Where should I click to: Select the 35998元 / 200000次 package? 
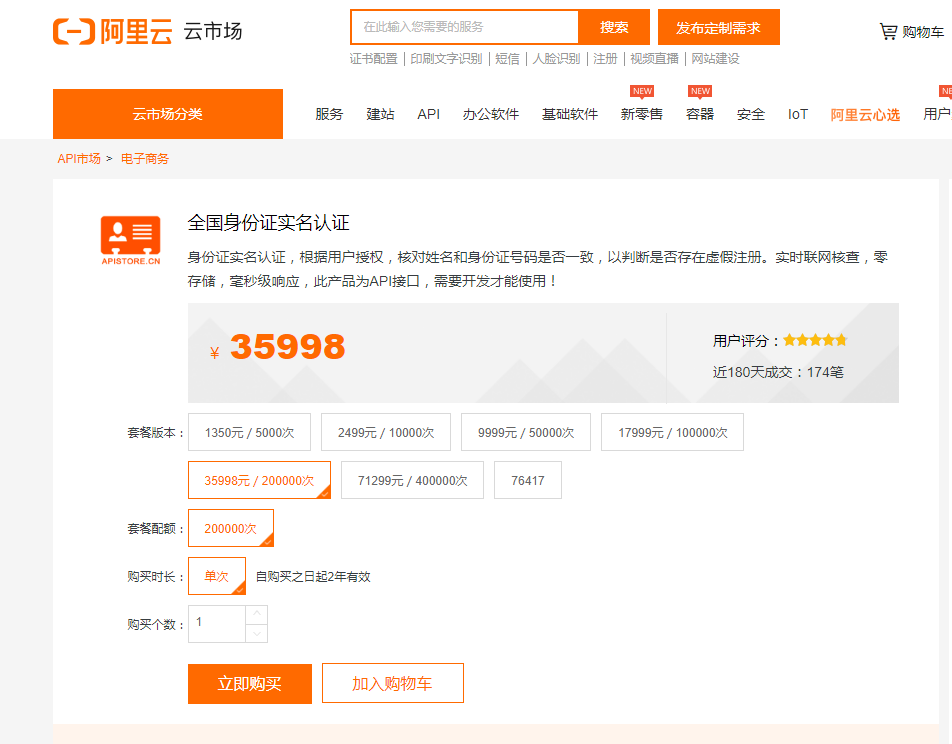[259, 480]
